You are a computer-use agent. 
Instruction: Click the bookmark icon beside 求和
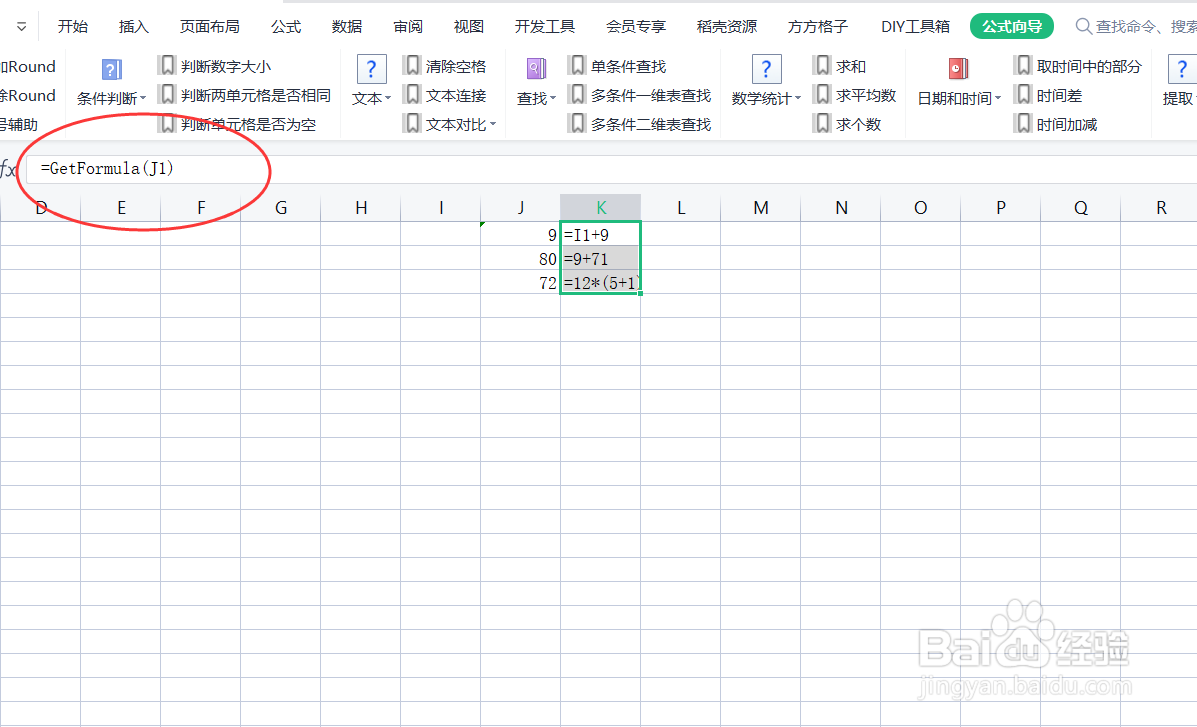pyautogui.click(x=822, y=66)
